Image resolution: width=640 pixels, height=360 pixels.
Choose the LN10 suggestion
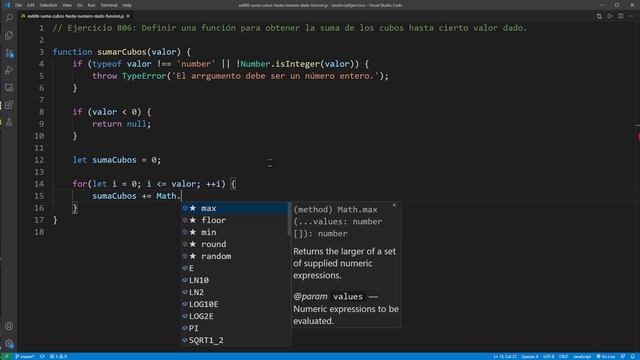[x=235, y=280]
